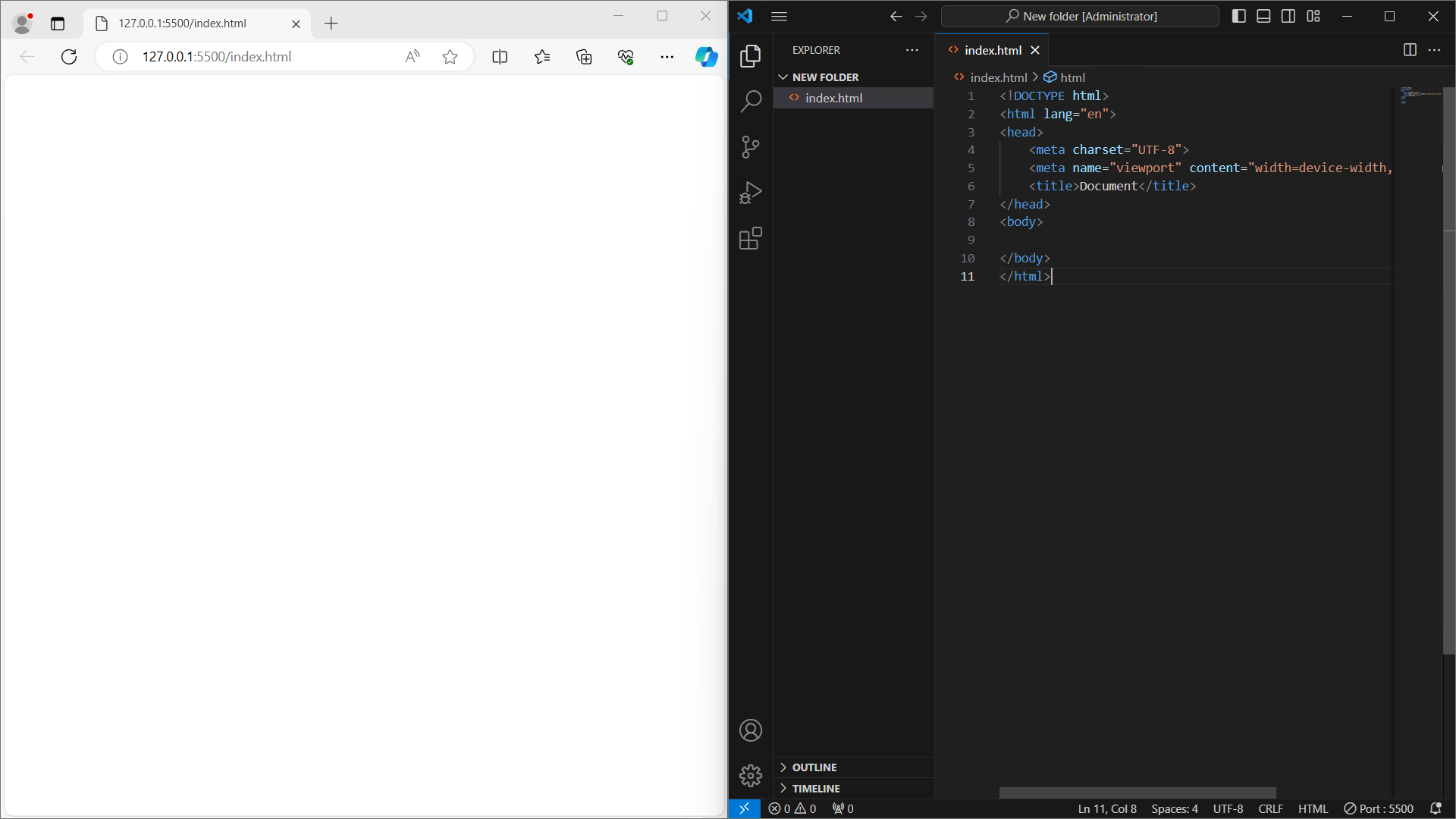Click the browser address bar URL
The image size is (1456, 819).
217,57
